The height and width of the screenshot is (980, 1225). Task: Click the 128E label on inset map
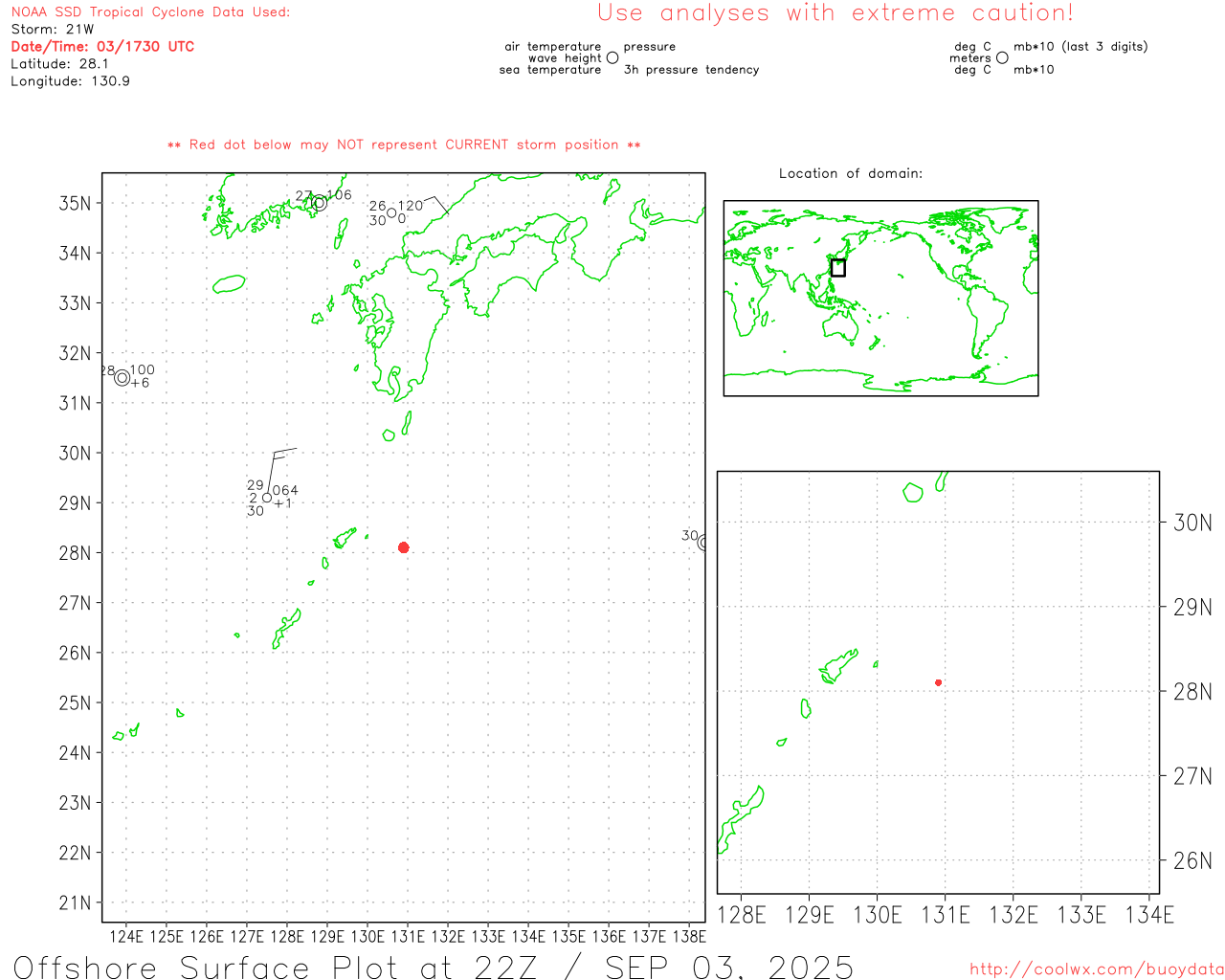click(x=742, y=915)
